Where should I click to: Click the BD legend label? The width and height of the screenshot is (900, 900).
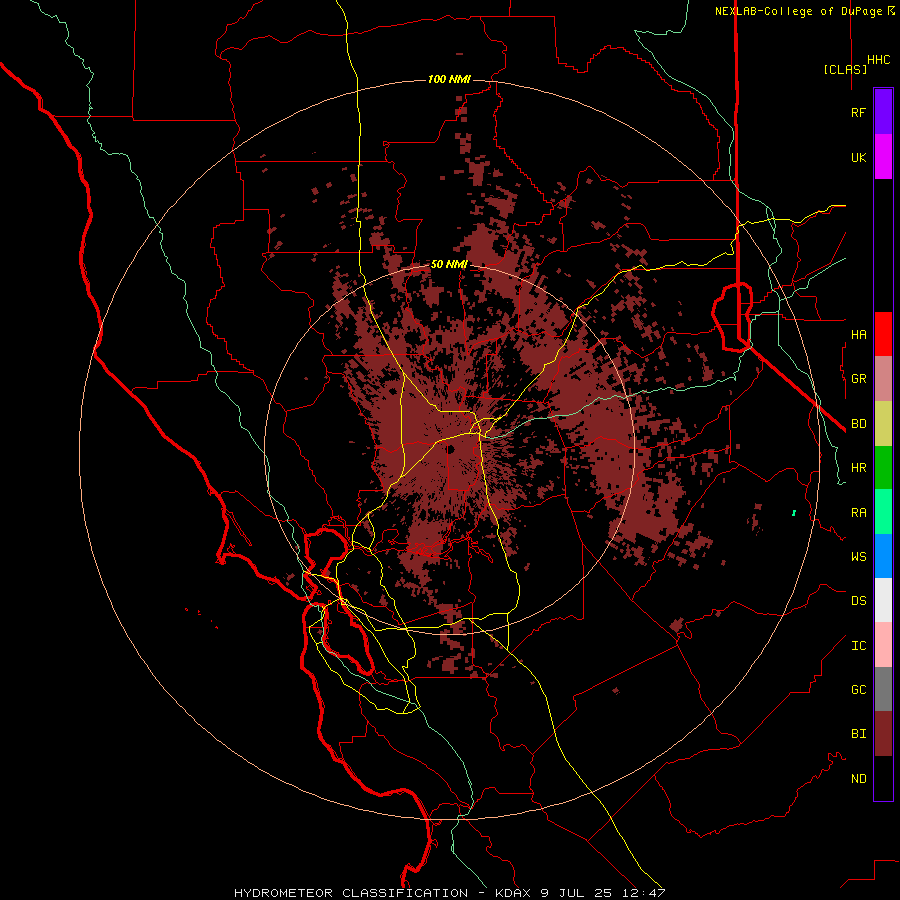(x=858, y=424)
